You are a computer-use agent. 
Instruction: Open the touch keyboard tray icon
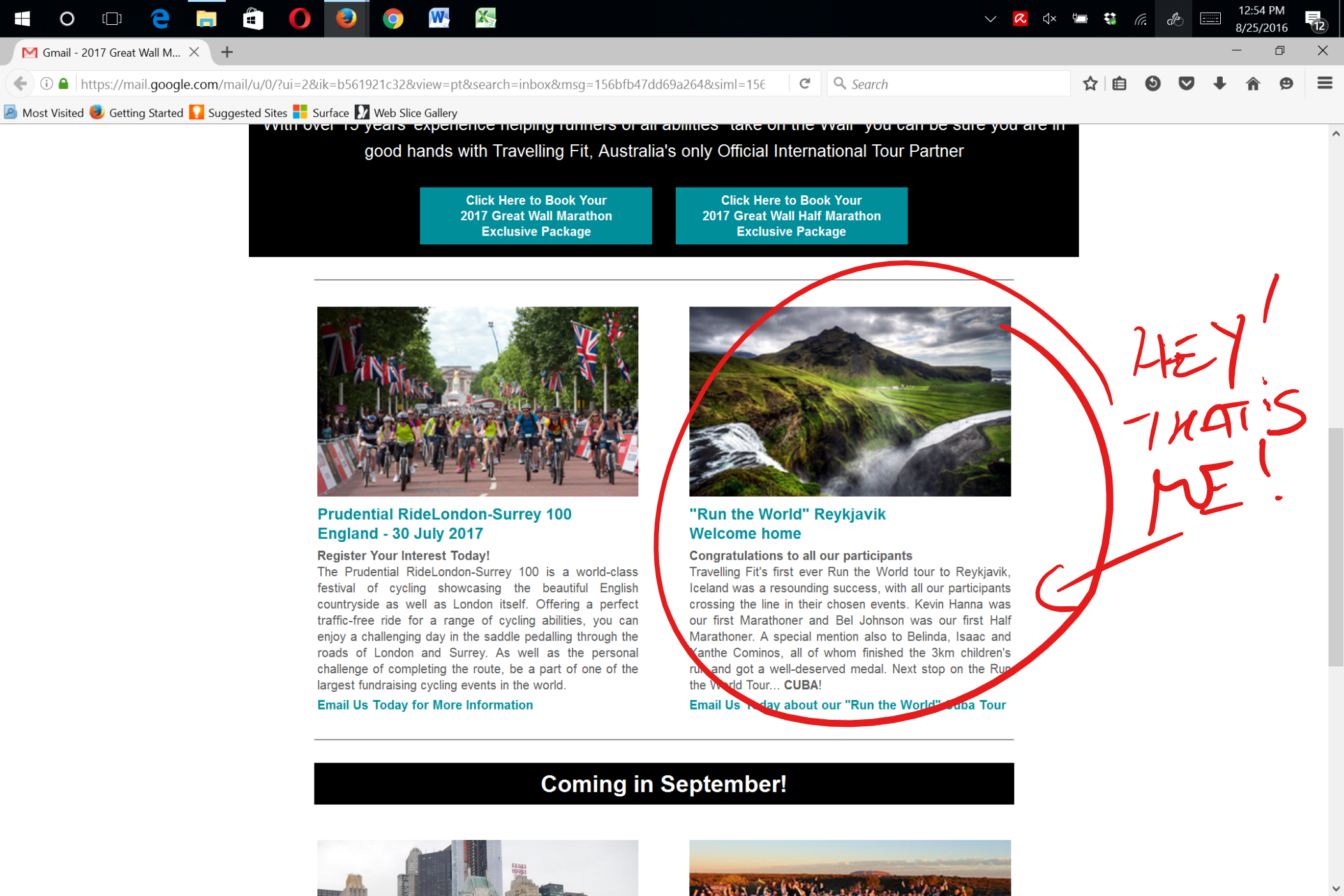tap(1210, 19)
